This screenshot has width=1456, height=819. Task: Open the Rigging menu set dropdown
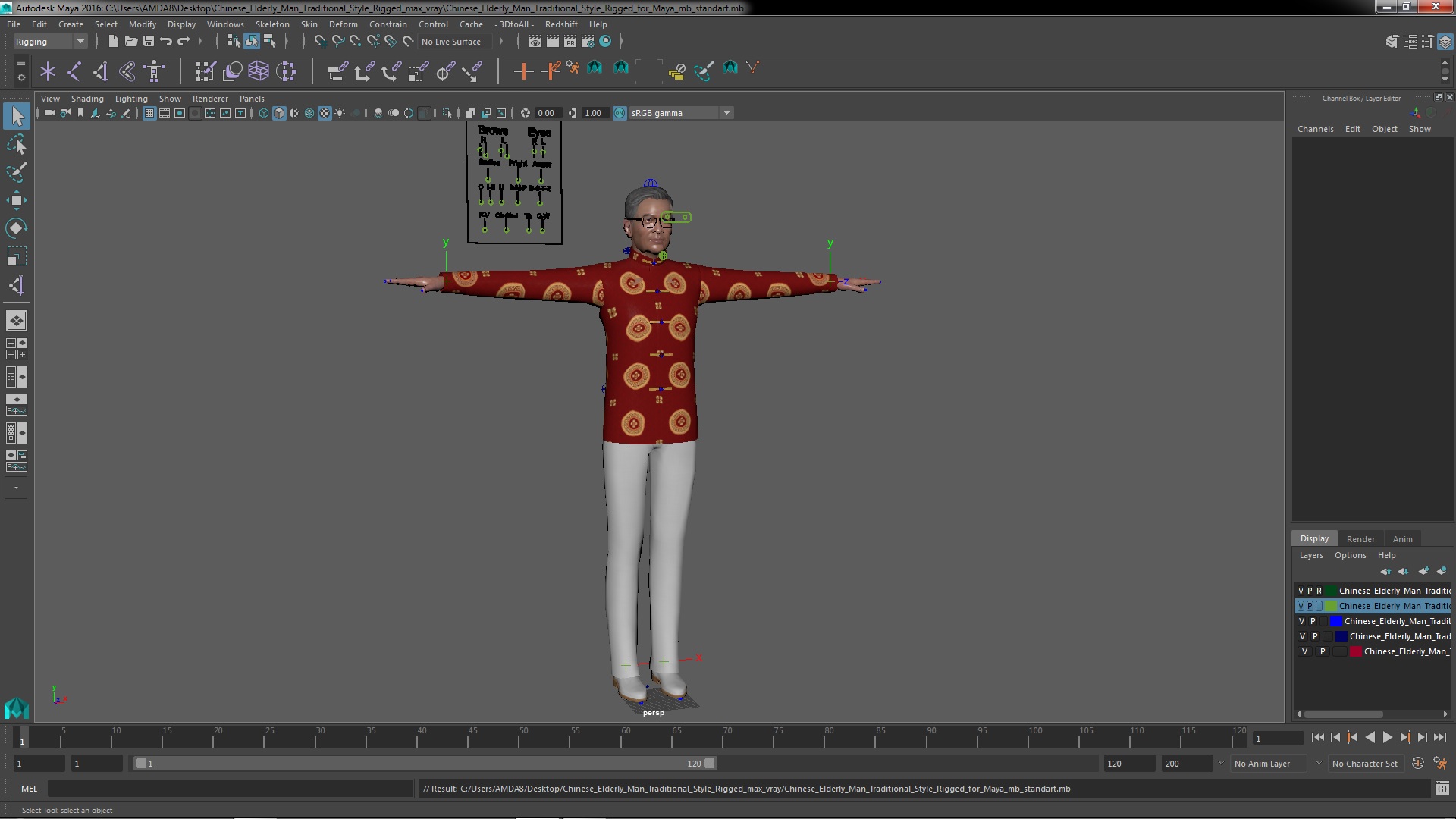pyautogui.click(x=50, y=42)
